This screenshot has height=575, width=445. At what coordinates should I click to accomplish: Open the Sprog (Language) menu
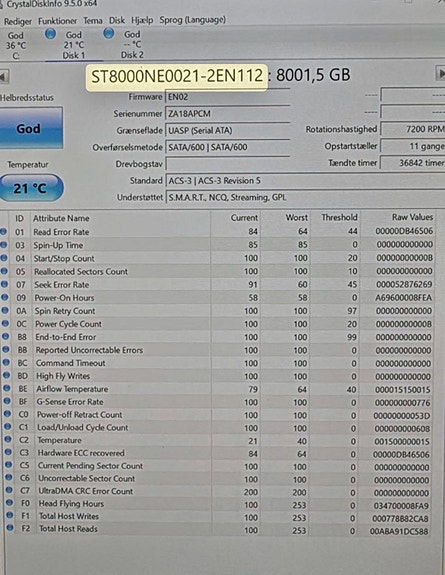pyautogui.click(x=193, y=20)
